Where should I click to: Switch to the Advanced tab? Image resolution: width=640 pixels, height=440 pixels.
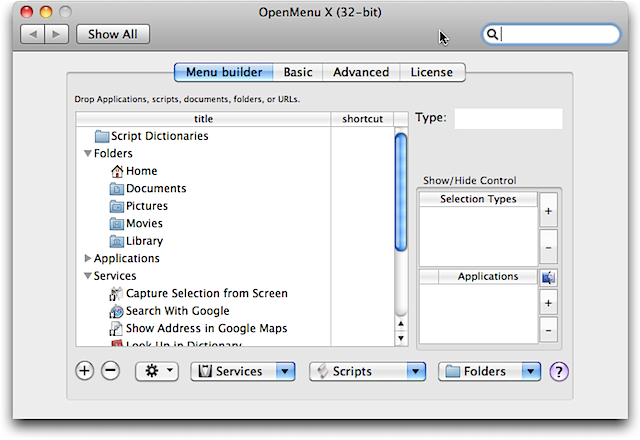pyautogui.click(x=361, y=72)
